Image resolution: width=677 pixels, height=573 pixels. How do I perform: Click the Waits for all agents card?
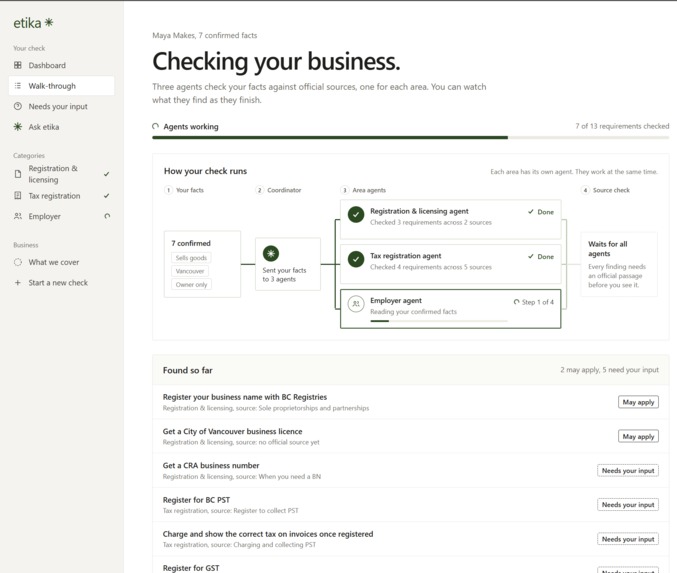tap(619, 264)
